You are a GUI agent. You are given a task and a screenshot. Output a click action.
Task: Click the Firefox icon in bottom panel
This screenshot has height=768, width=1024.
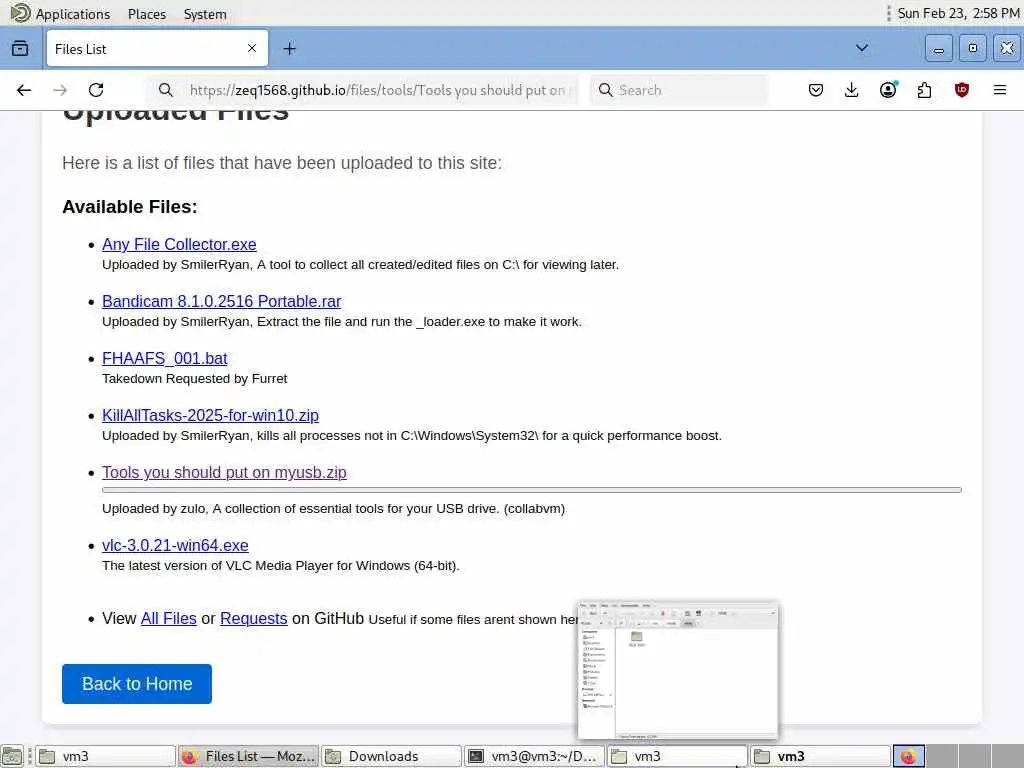[x=908, y=756]
